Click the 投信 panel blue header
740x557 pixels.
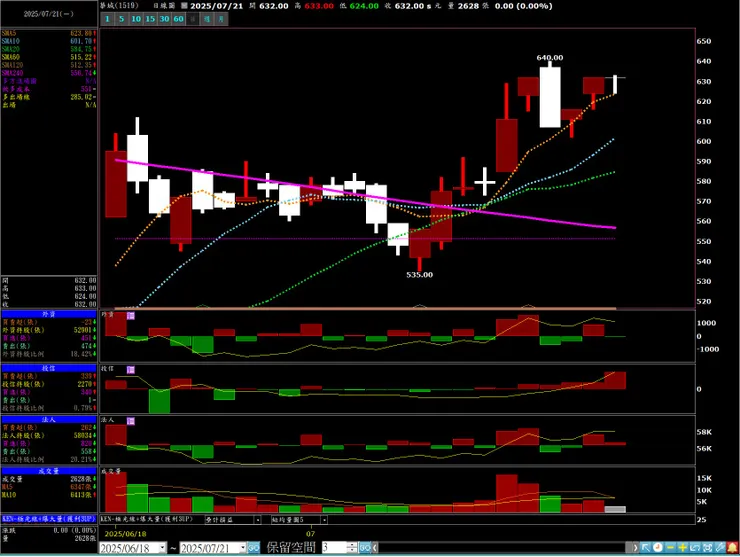tap(49, 368)
